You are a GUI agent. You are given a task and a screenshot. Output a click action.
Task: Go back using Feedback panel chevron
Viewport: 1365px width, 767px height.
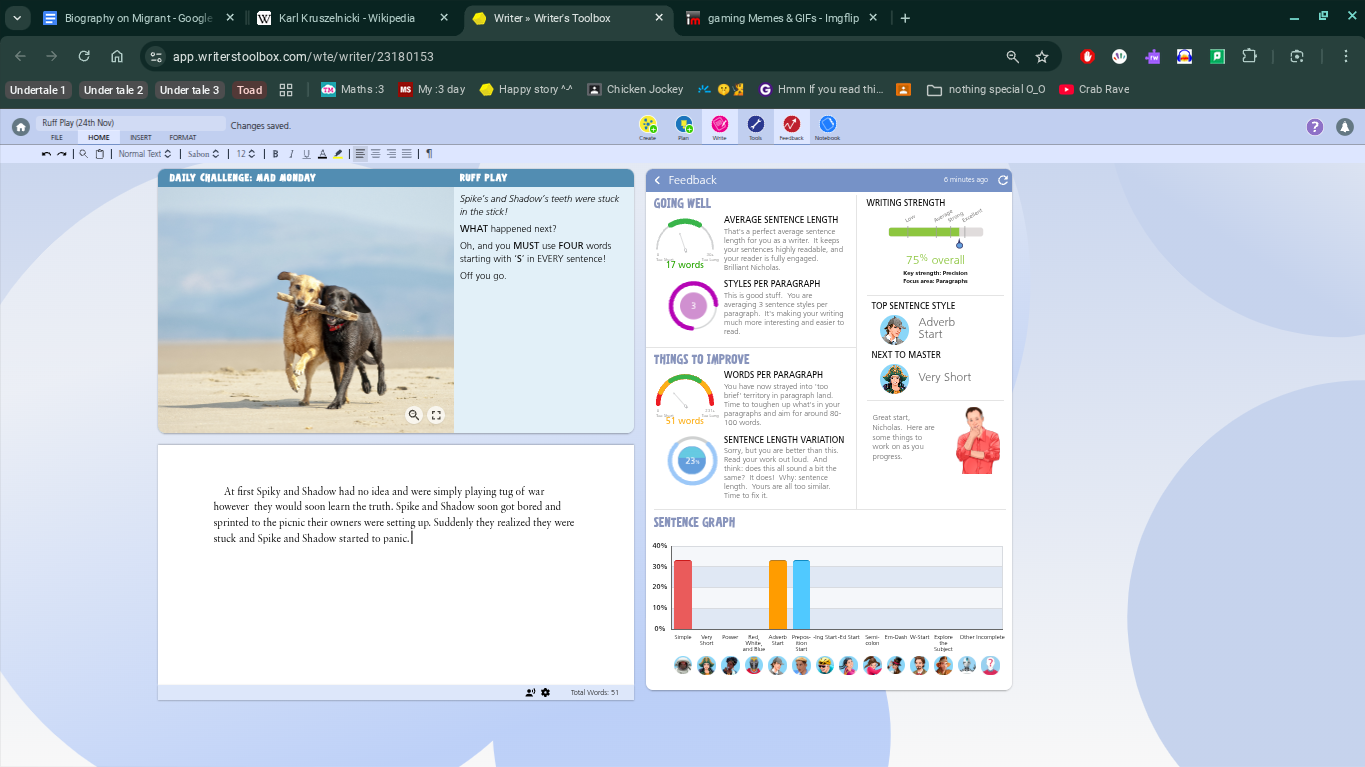coord(657,180)
